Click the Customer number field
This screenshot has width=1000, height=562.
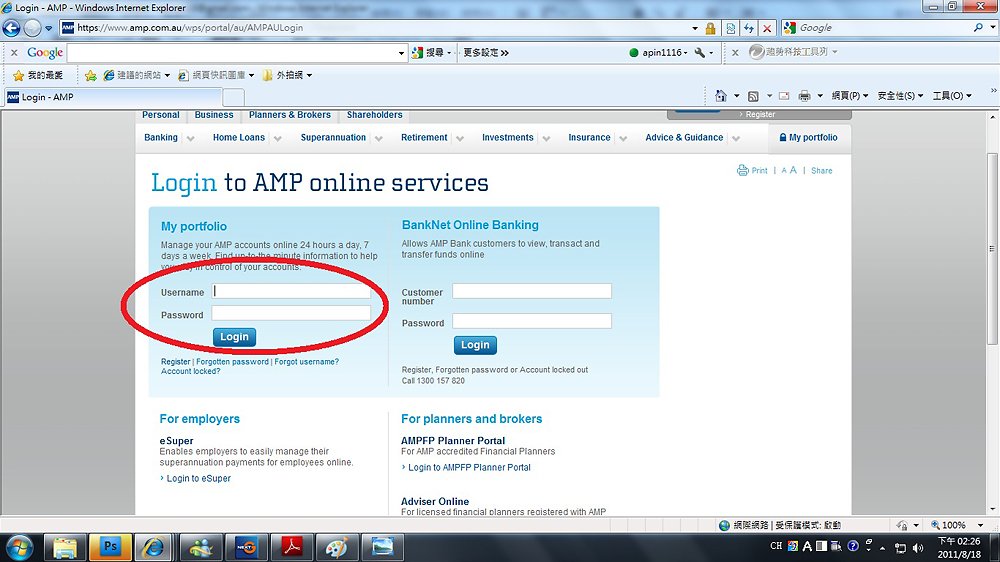point(532,292)
